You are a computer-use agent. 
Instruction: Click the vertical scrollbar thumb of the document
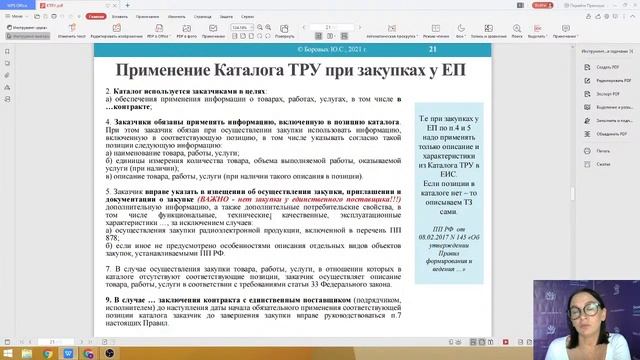pos(572,194)
